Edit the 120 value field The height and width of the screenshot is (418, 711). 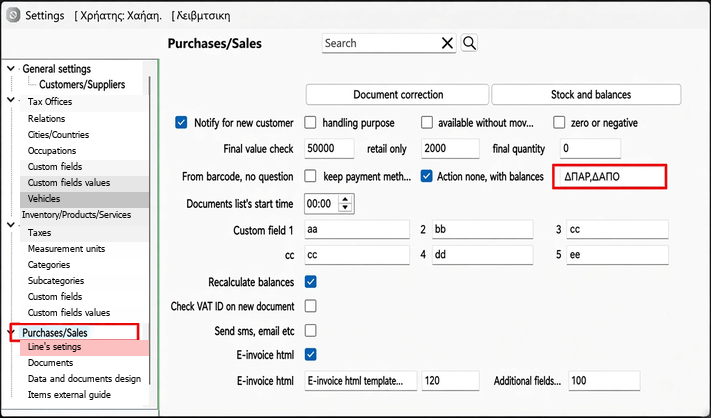coord(450,381)
